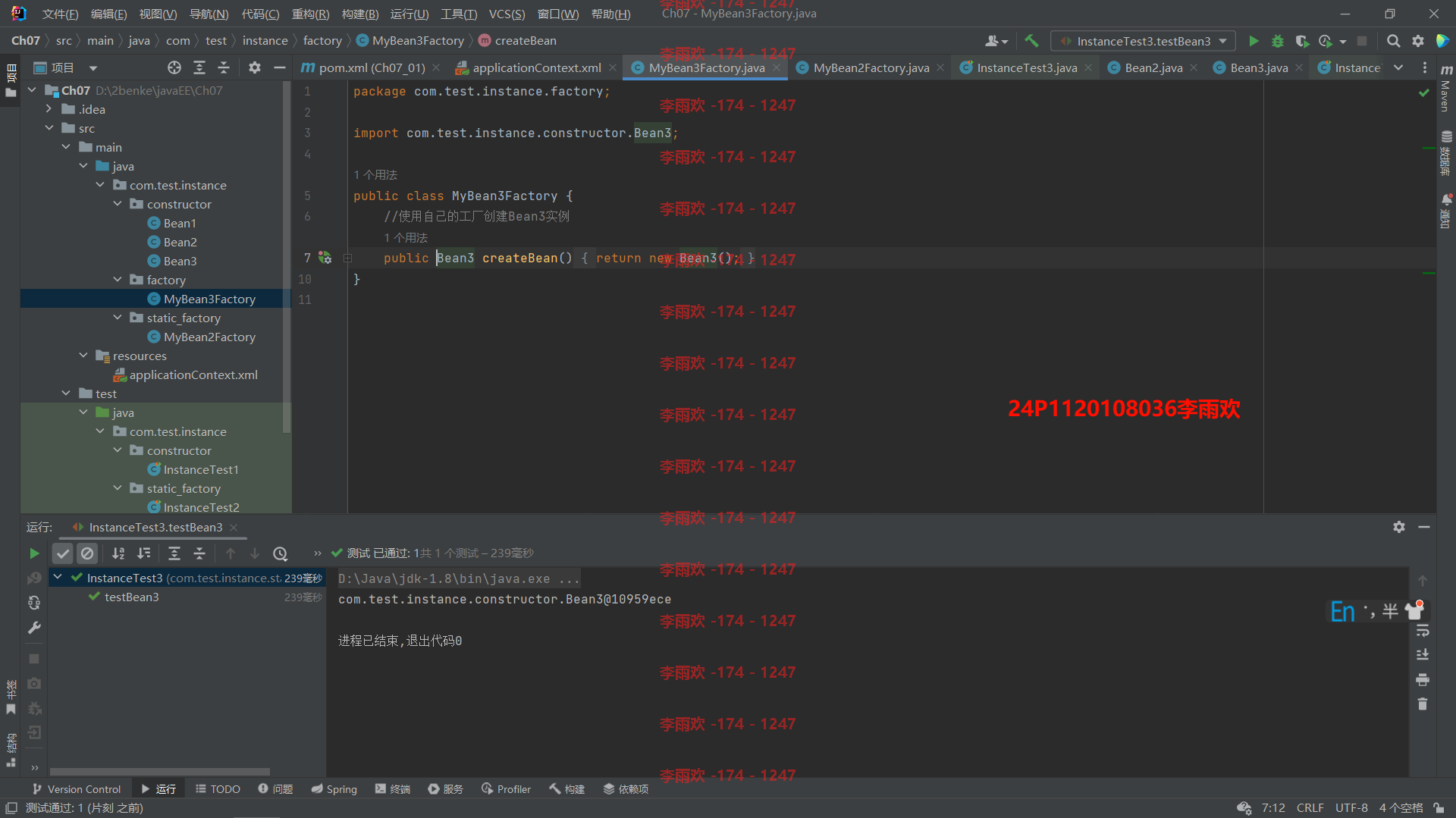Open project panel options gear
The height and width of the screenshot is (818, 1456).
click(255, 67)
